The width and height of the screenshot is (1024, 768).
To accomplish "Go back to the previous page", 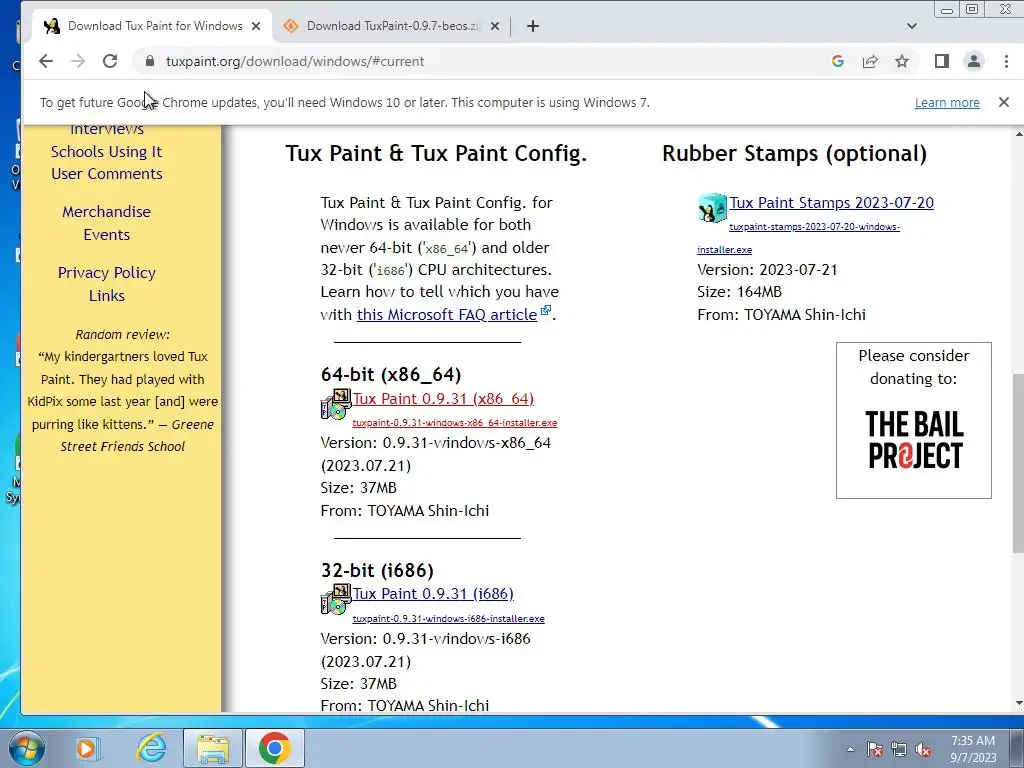I will coord(46,61).
